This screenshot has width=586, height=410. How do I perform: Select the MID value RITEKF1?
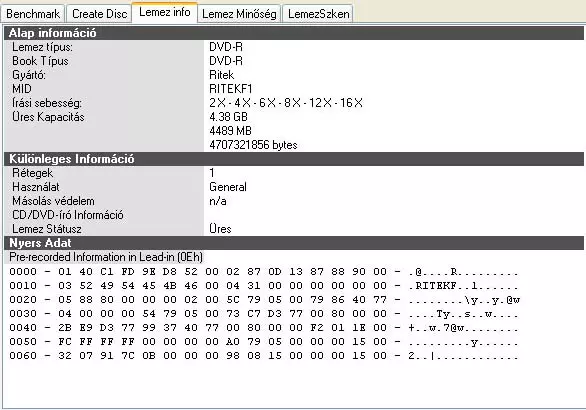tap(231, 89)
